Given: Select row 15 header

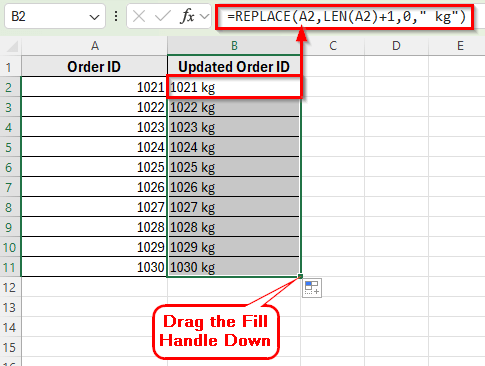Looking at the screenshot, I should 10,347.
